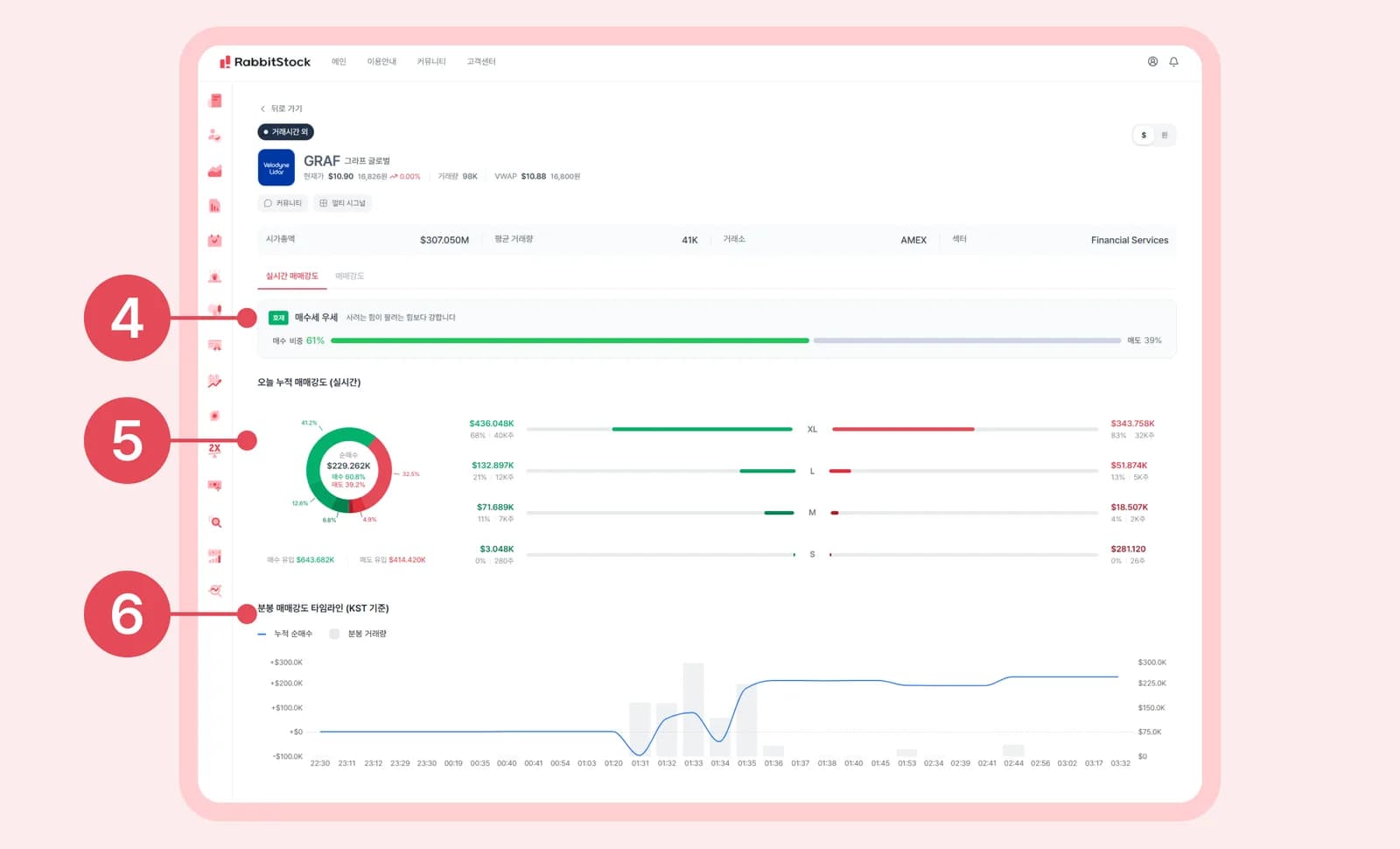Screen dimensions: 1400x849
Task: Select the Financial Services sector value
Action: click(1130, 240)
